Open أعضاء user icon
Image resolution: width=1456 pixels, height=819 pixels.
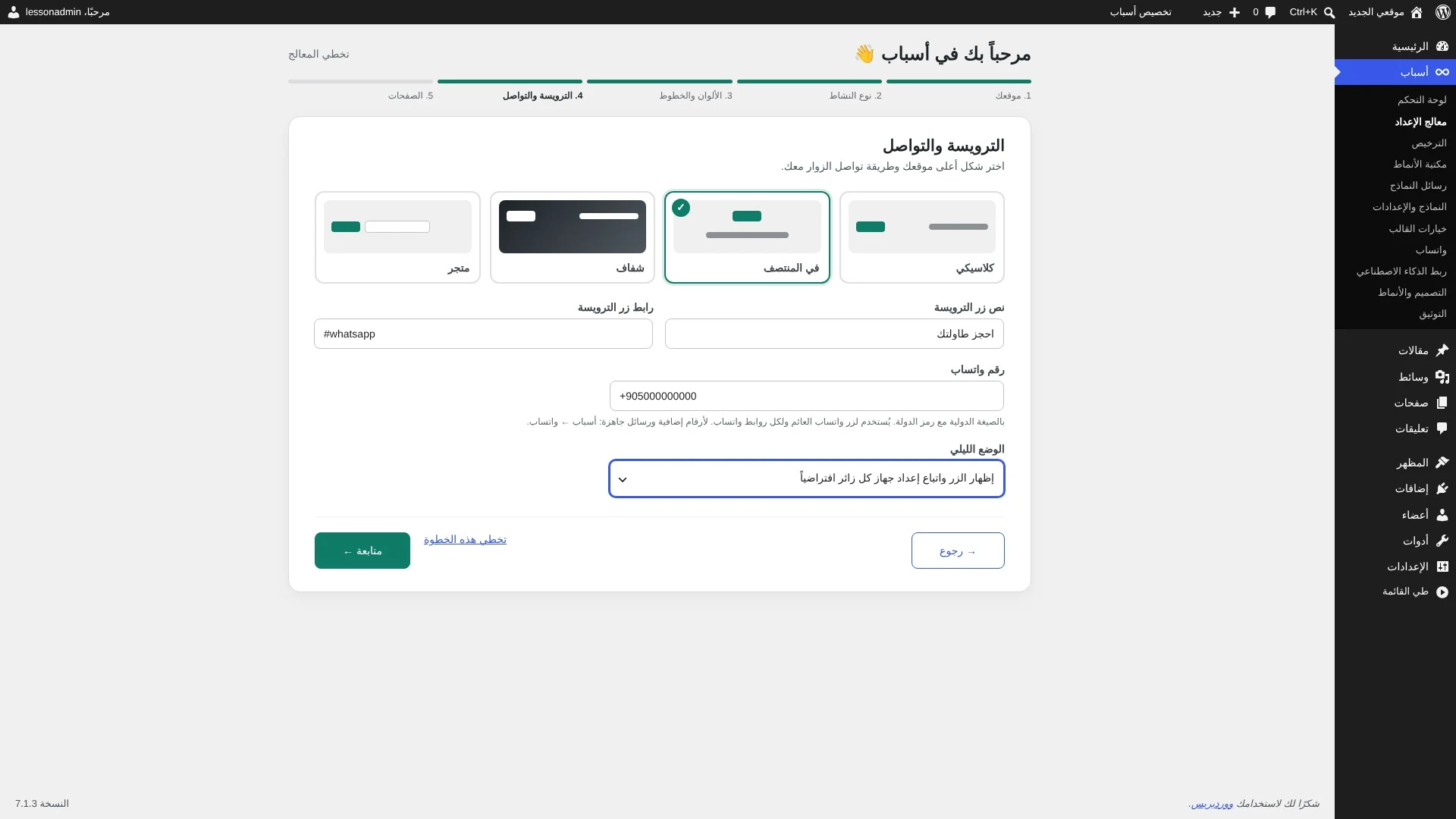pos(1442,515)
